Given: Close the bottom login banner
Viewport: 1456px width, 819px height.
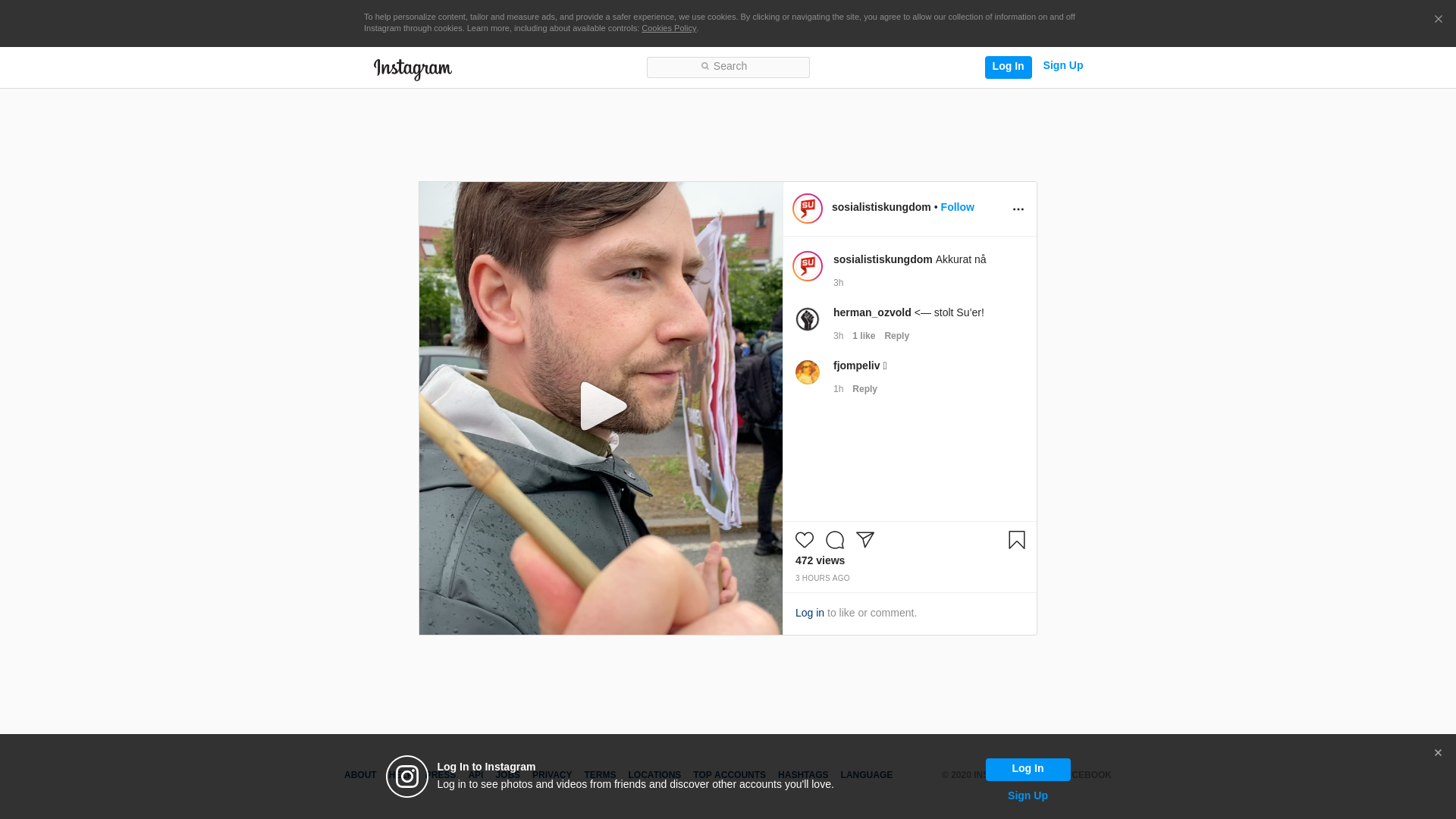Looking at the screenshot, I should [x=1438, y=753].
